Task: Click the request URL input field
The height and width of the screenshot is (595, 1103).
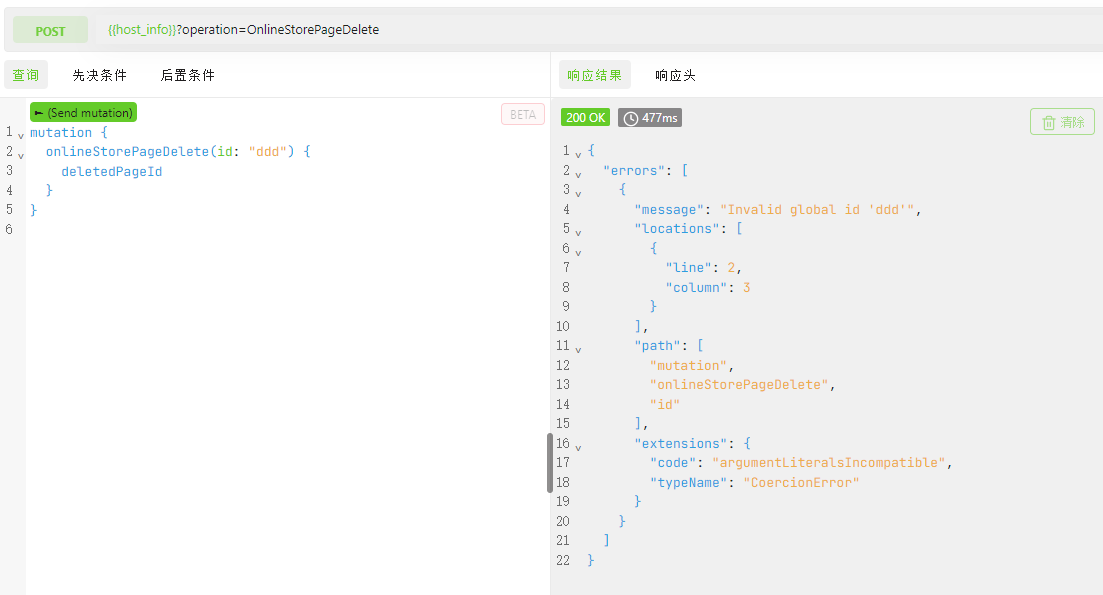Action: 600,30
